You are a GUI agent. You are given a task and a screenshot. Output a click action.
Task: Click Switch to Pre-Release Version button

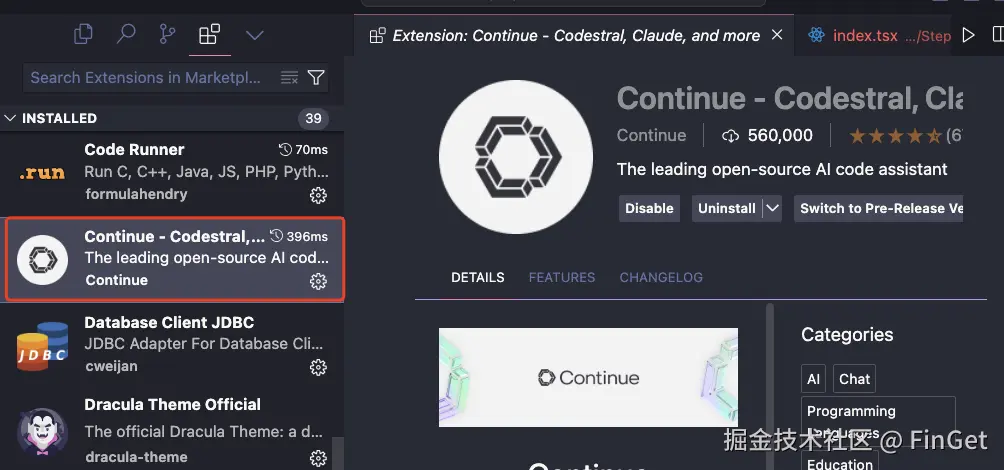click(878, 208)
